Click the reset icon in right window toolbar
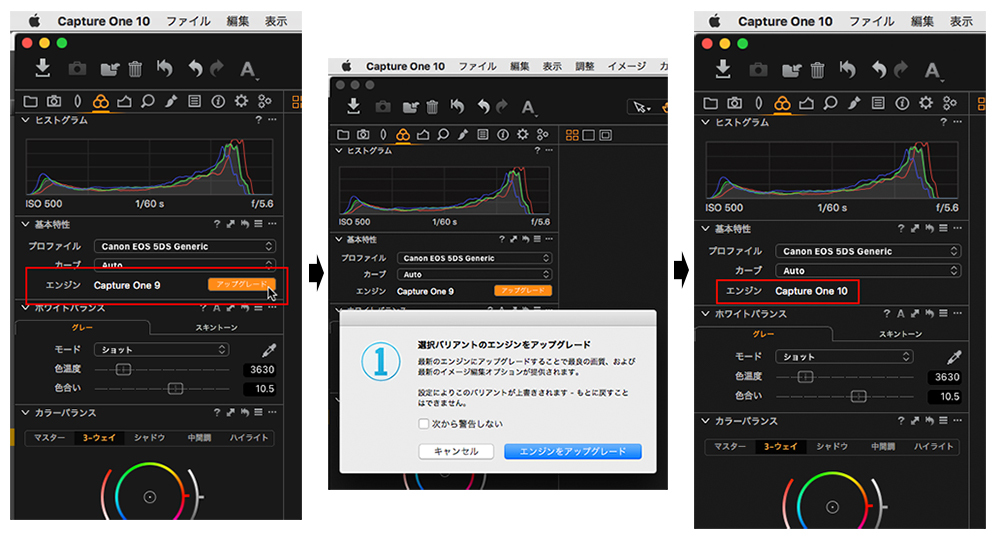The width and height of the screenshot is (1000, 541). (x=848, y=69)
